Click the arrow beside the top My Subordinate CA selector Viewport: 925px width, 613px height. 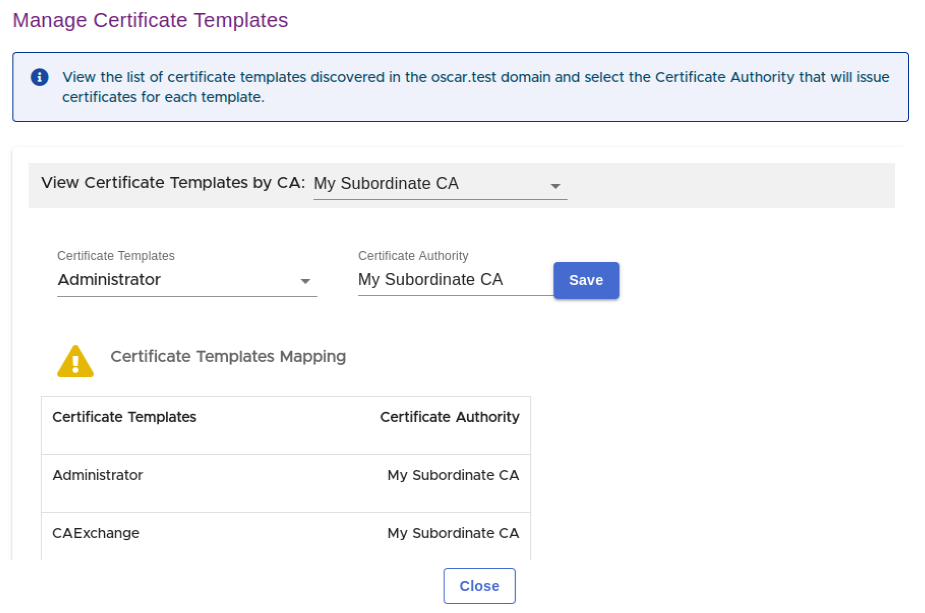click(556, 186)
